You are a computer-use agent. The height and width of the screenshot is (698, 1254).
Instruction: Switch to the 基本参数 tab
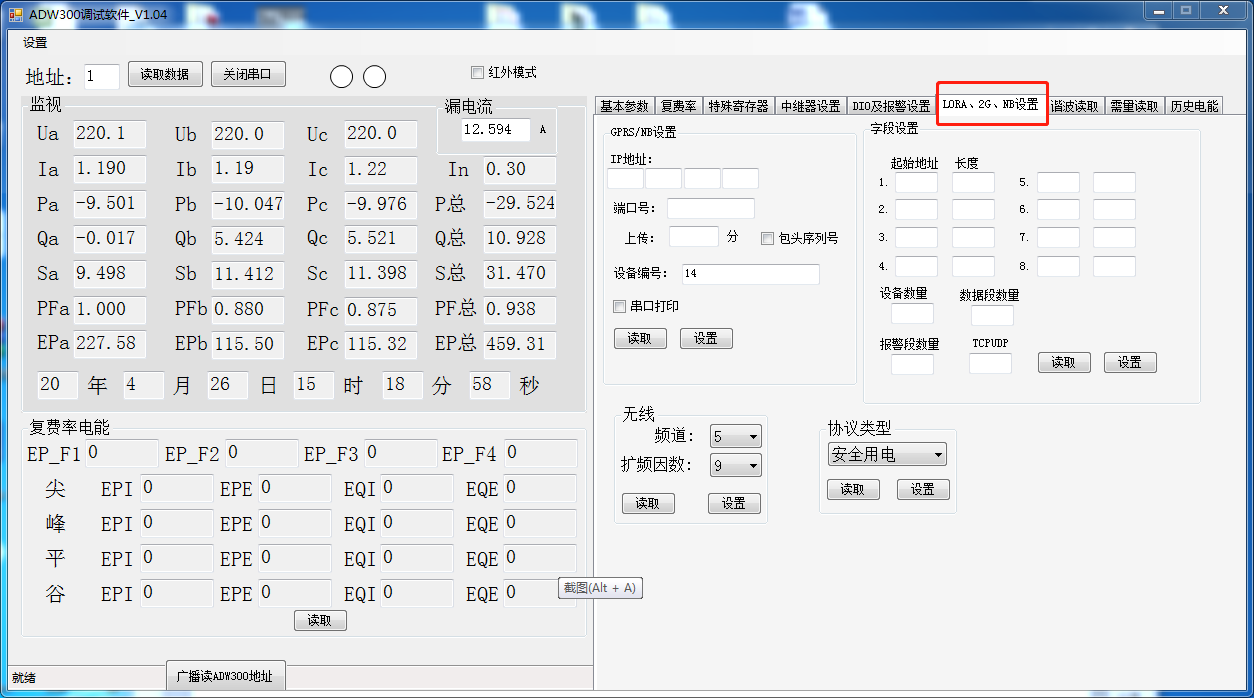pyautogui.click(x=624, y=106)
